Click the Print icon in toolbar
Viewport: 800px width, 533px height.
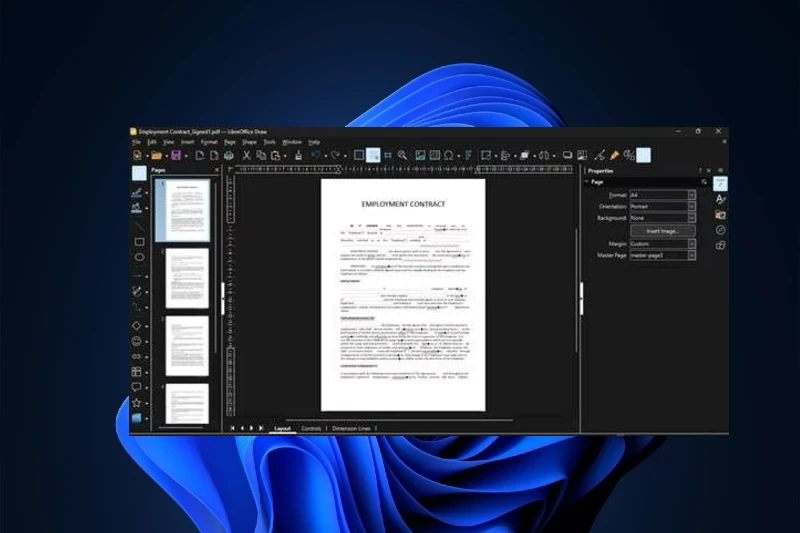pyautogui.click(x=229, y=155)
